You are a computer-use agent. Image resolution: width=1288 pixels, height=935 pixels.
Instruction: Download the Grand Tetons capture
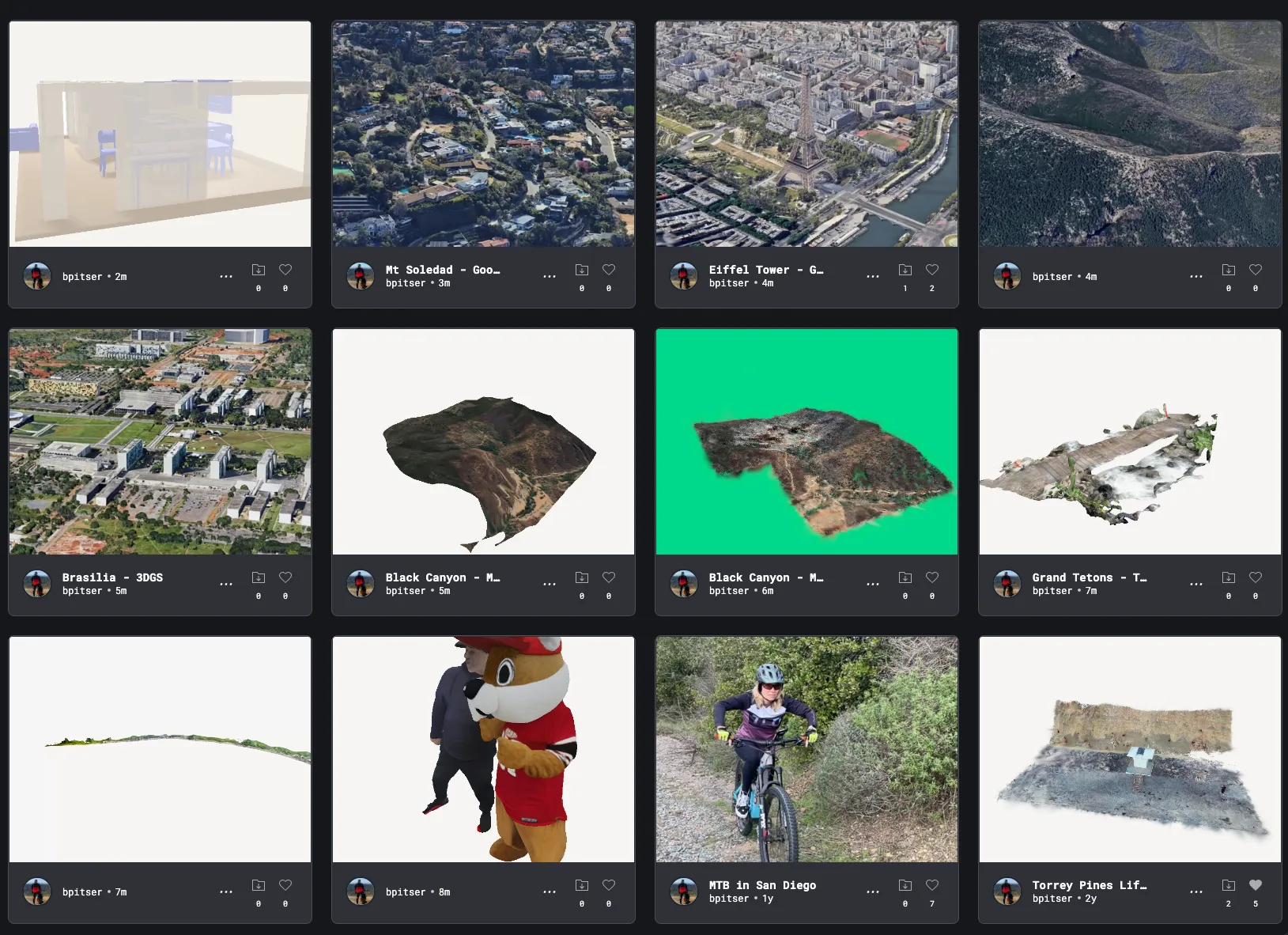1229,577
